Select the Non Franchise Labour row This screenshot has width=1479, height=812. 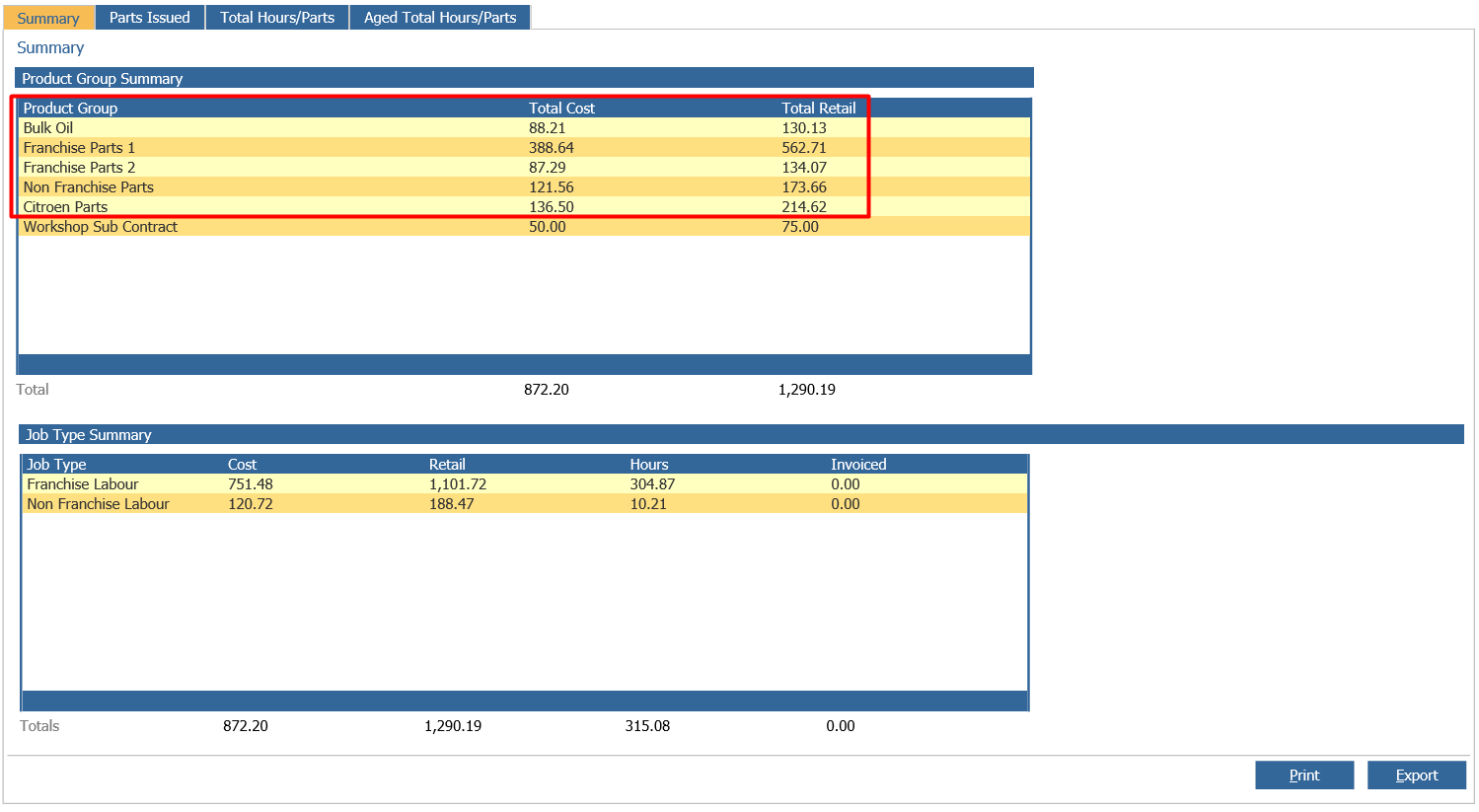click(525, 503)
